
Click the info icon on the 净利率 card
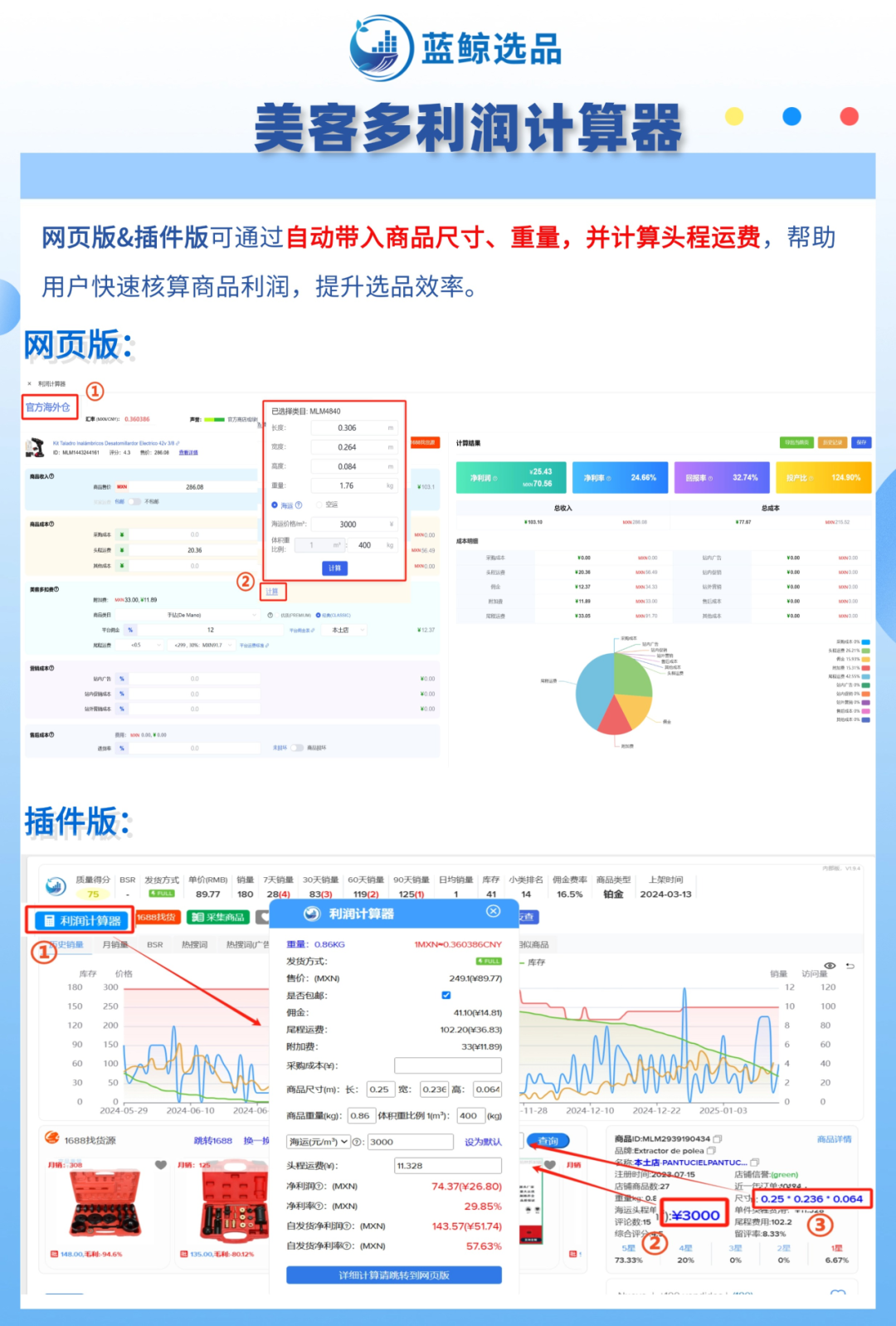pos(609,478)
